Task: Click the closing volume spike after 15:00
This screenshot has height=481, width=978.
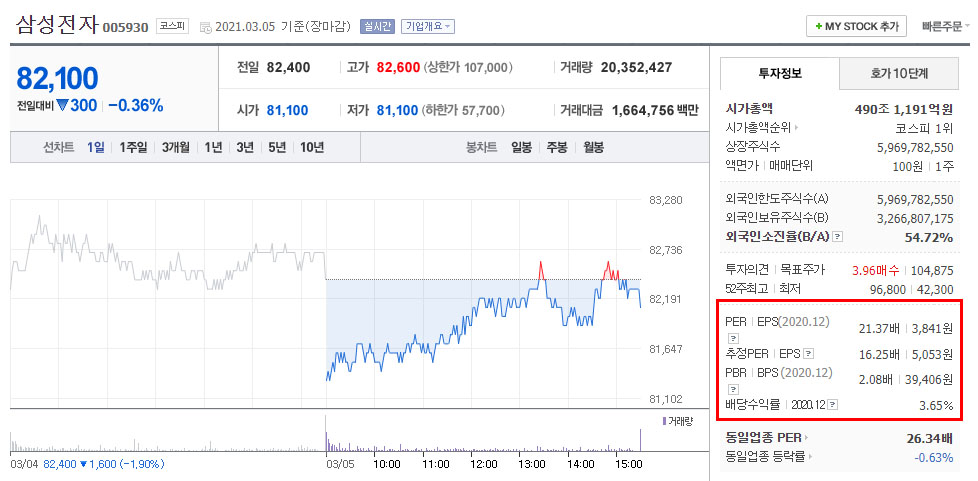Action: tap(640, 440)
